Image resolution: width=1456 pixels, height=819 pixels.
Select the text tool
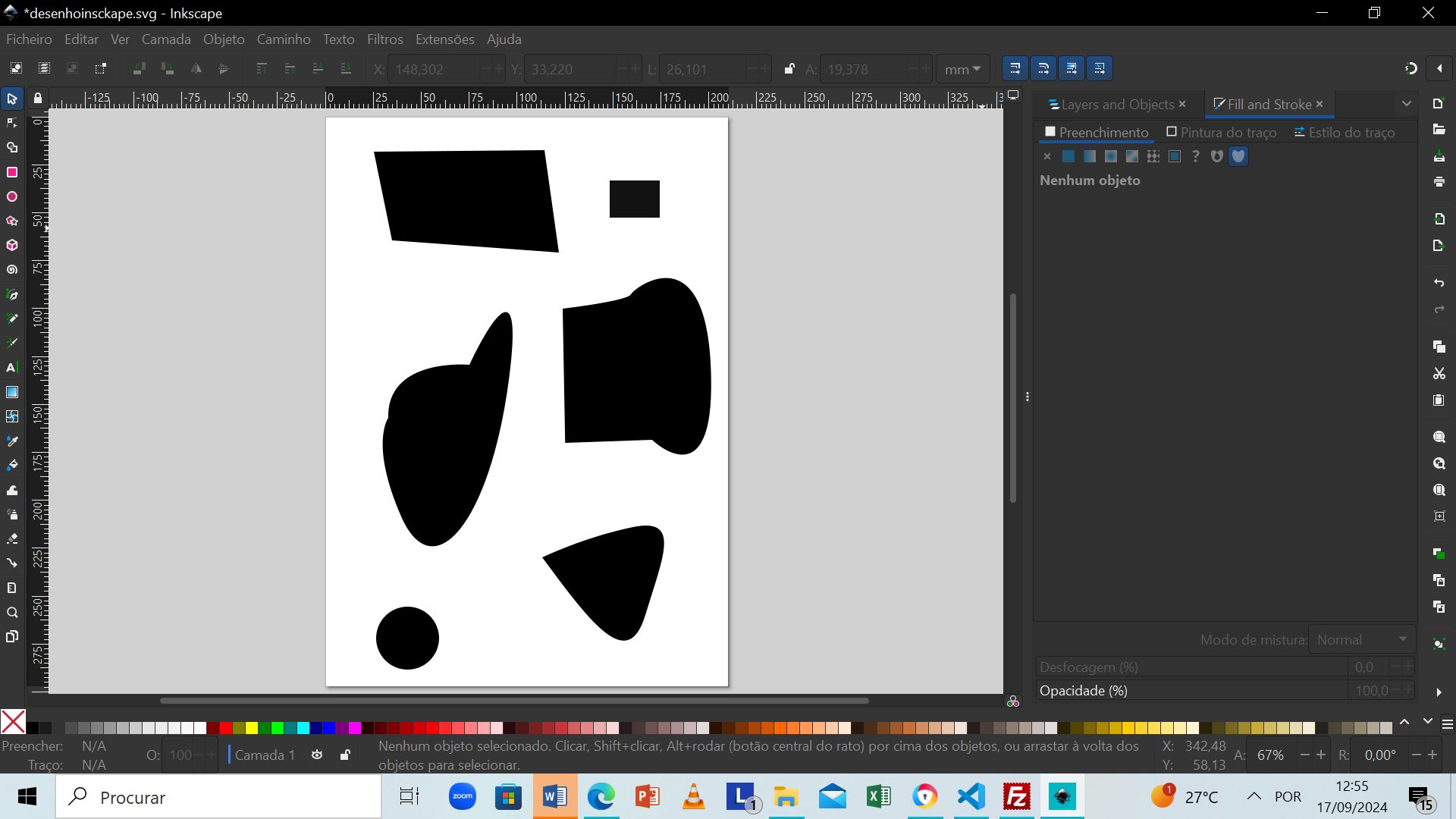pos(12,367)
